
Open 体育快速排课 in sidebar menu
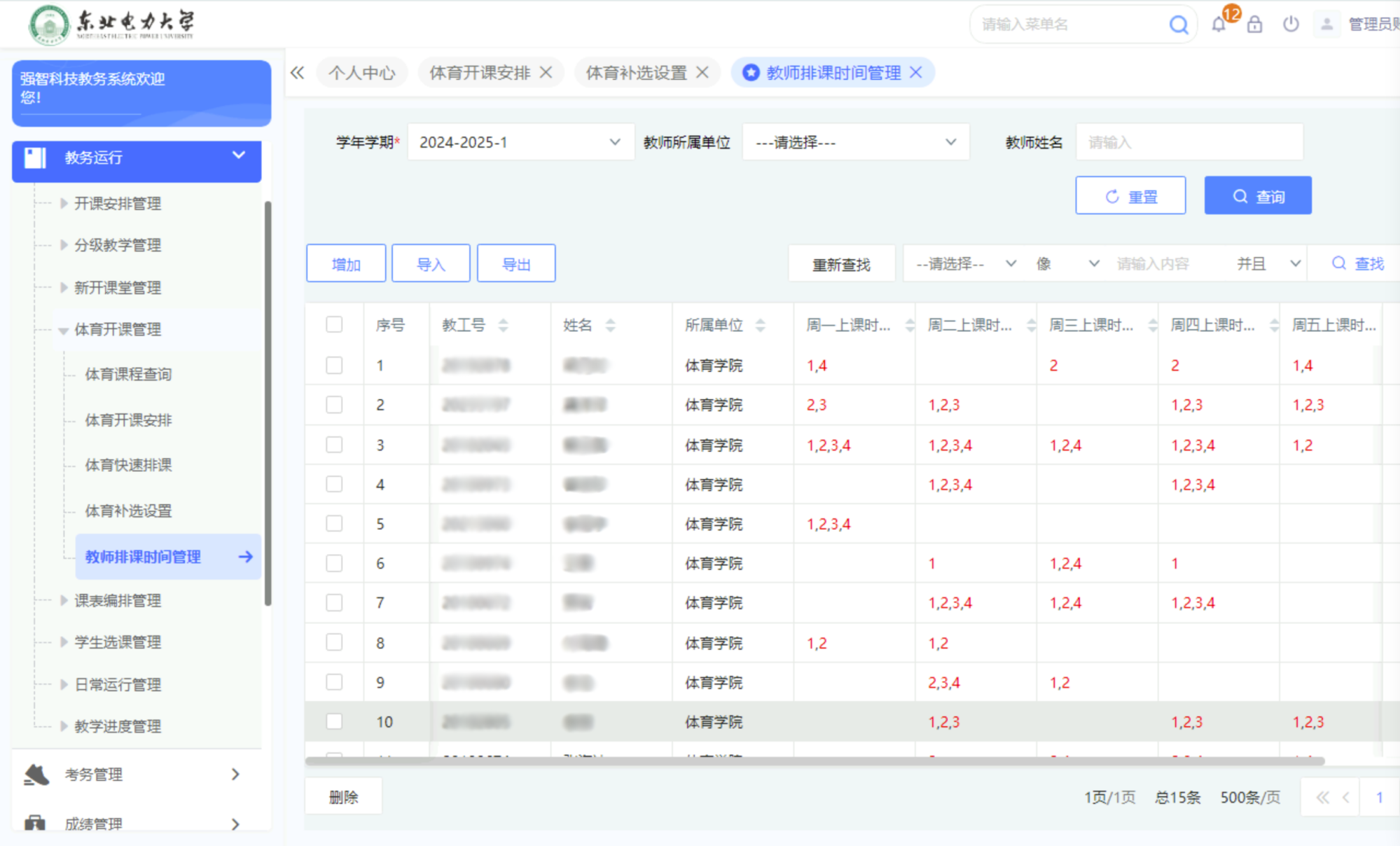tap(128, 465)
